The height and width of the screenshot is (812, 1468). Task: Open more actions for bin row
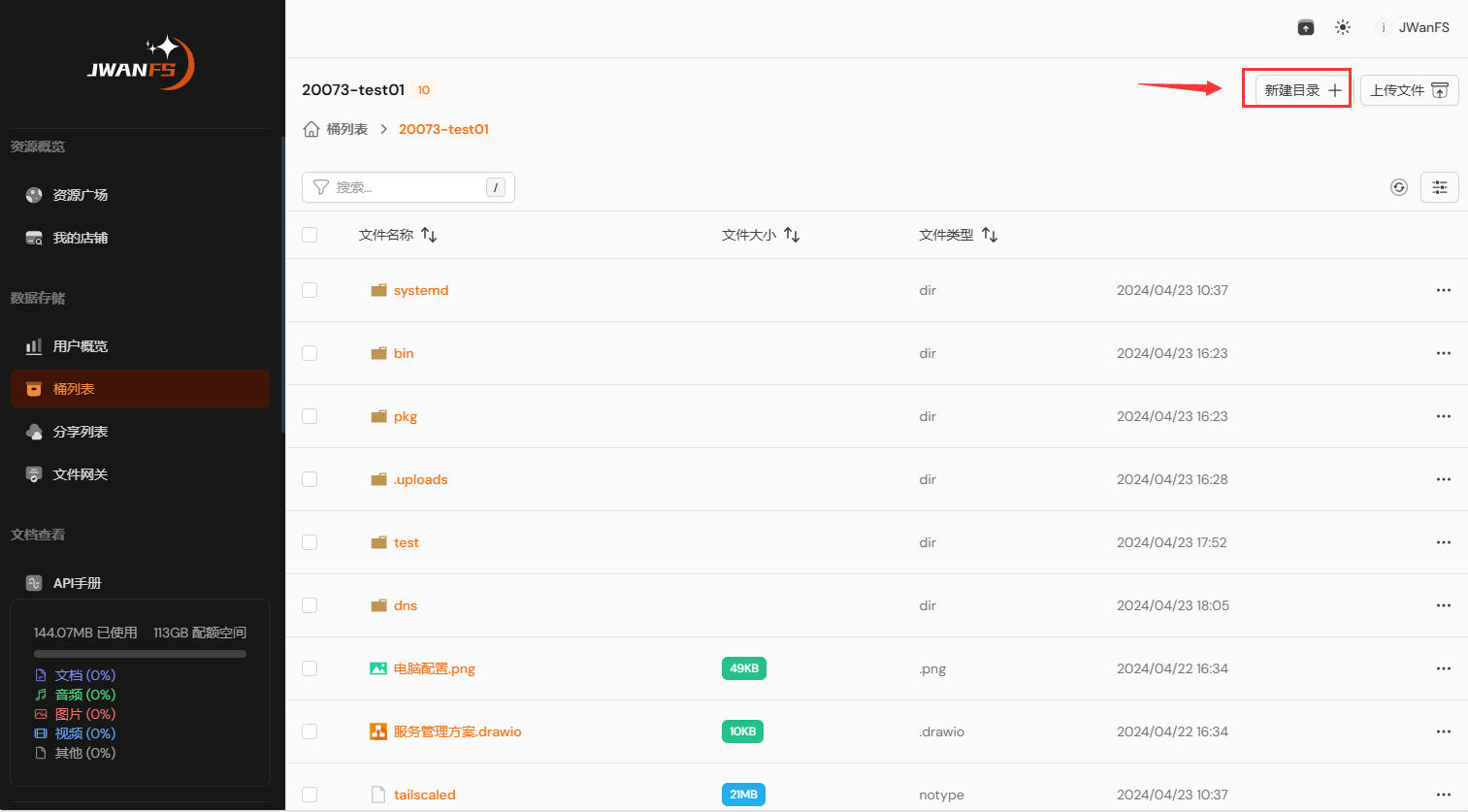click(x=1444, y=353)
